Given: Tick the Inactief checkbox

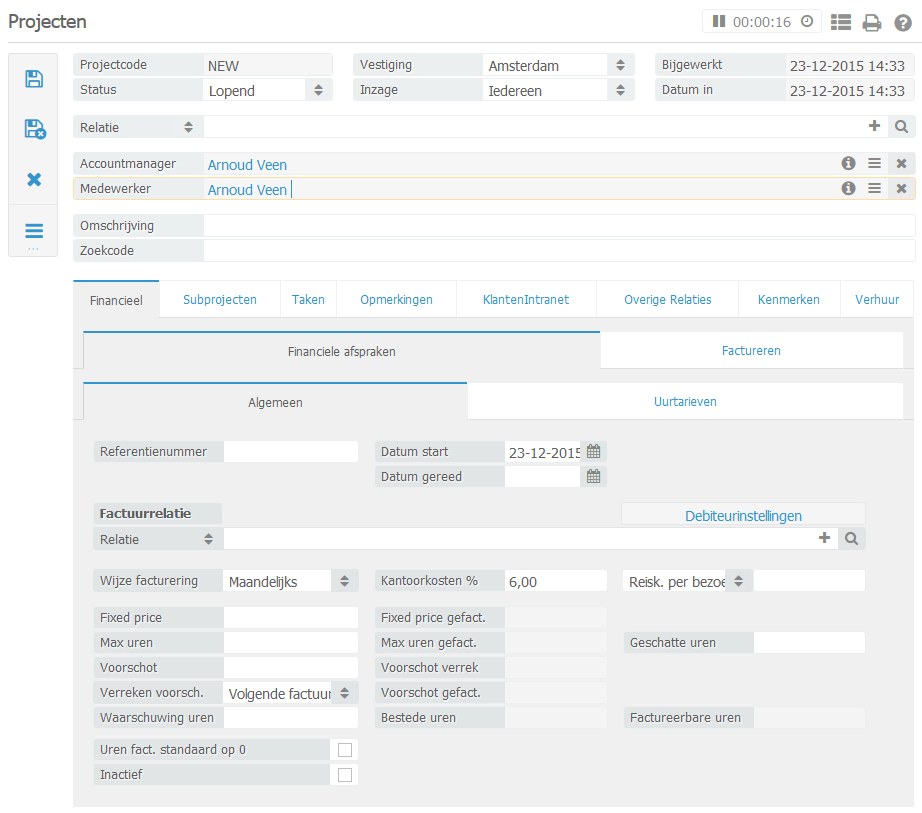Looking at the screenshot, I should (345, 775).
